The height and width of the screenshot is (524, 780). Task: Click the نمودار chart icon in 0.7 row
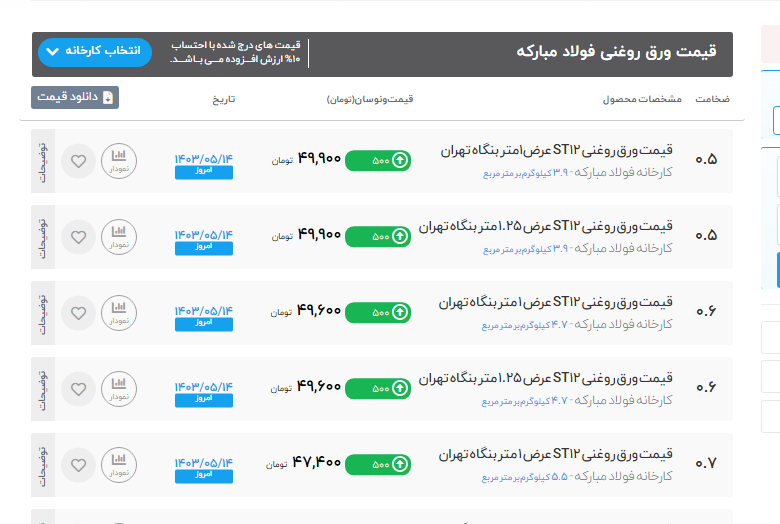click(x=119, y=464)
